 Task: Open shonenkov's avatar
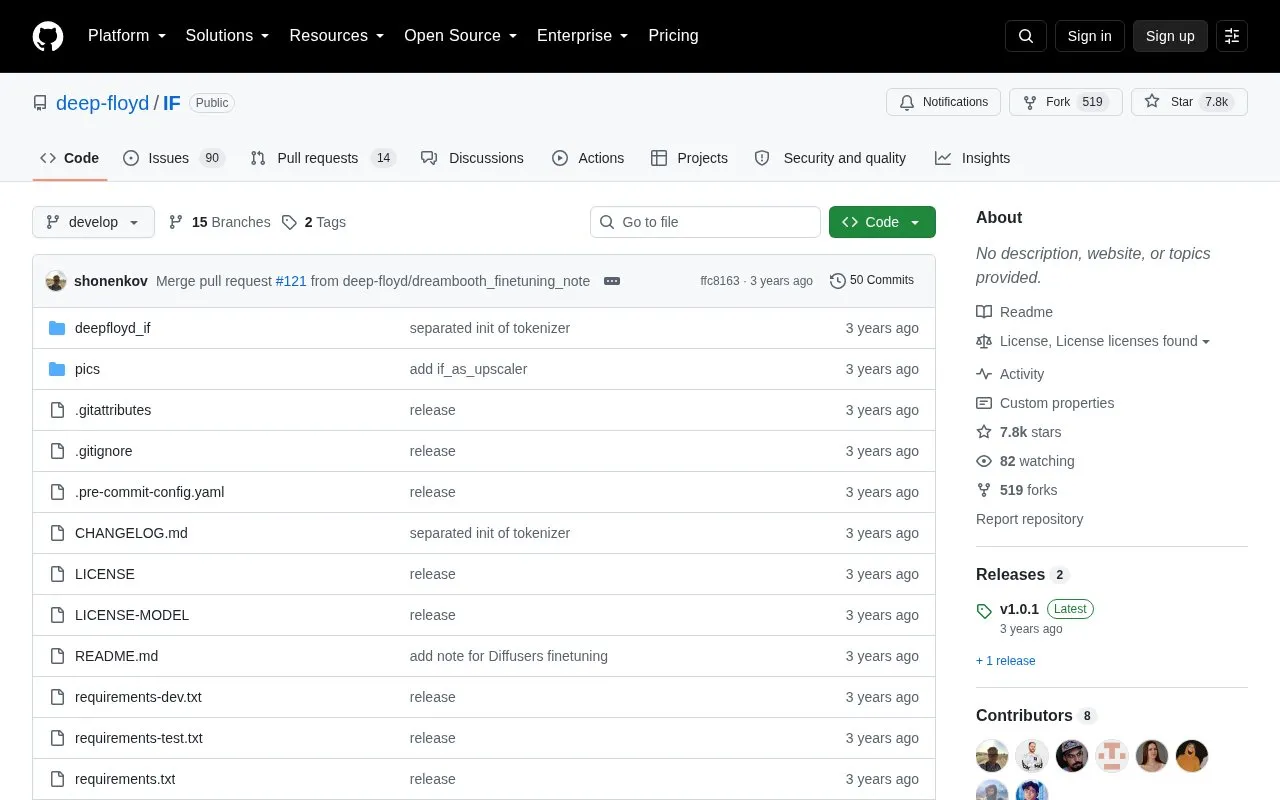click(x=56, y=281)
